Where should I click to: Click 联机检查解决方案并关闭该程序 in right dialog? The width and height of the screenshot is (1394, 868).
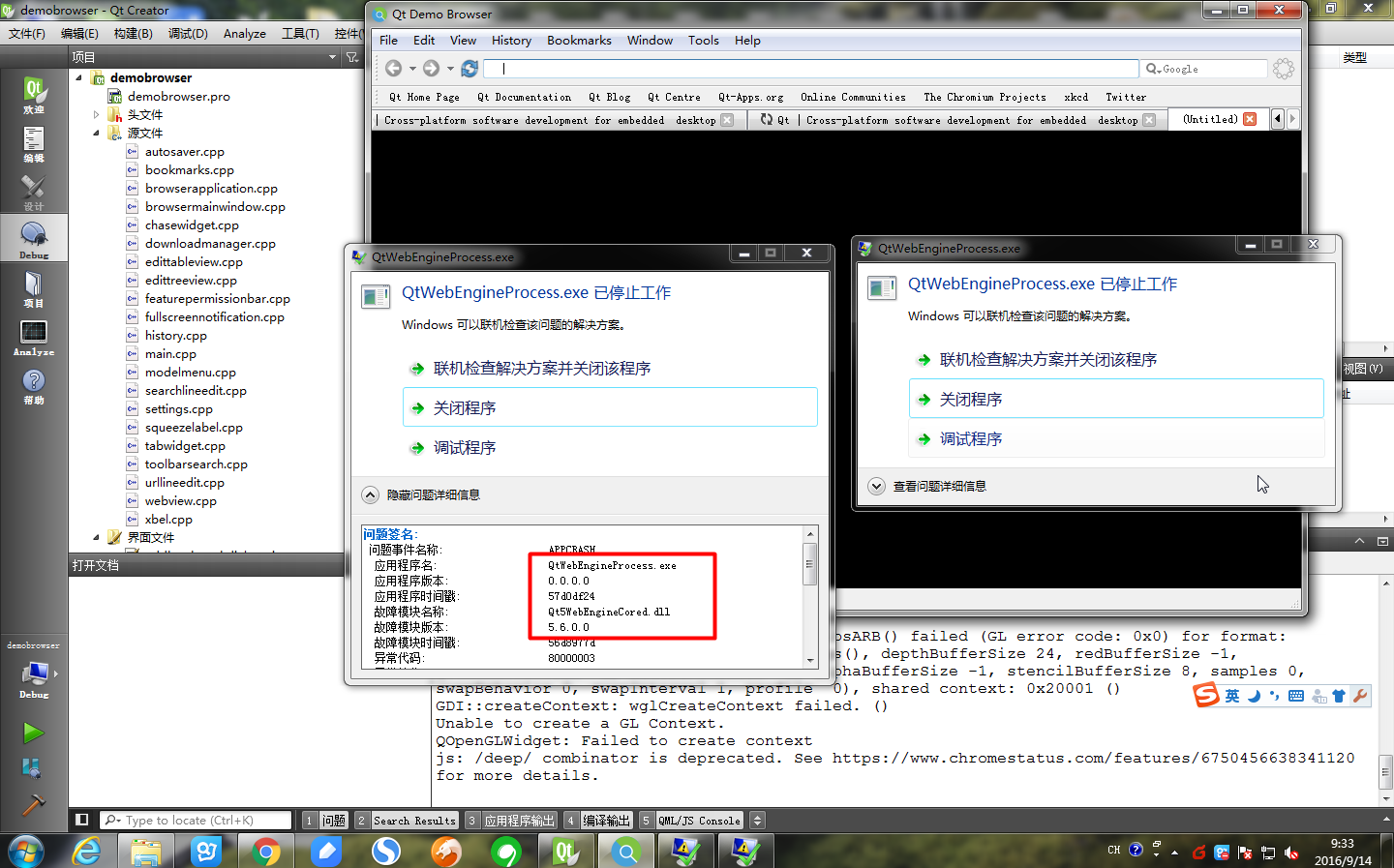click(1116, 359)
